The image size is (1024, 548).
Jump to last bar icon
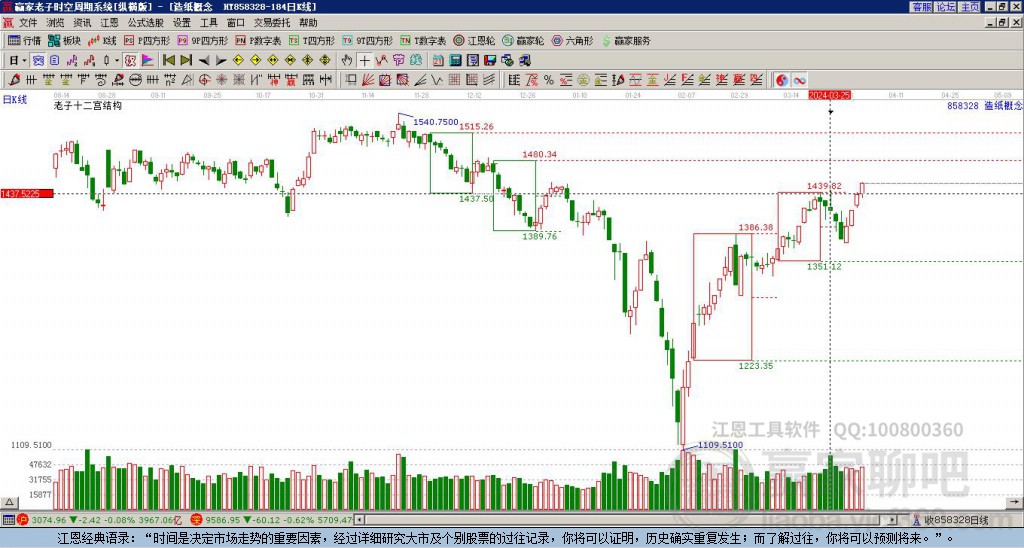click(x=186, y=61)
